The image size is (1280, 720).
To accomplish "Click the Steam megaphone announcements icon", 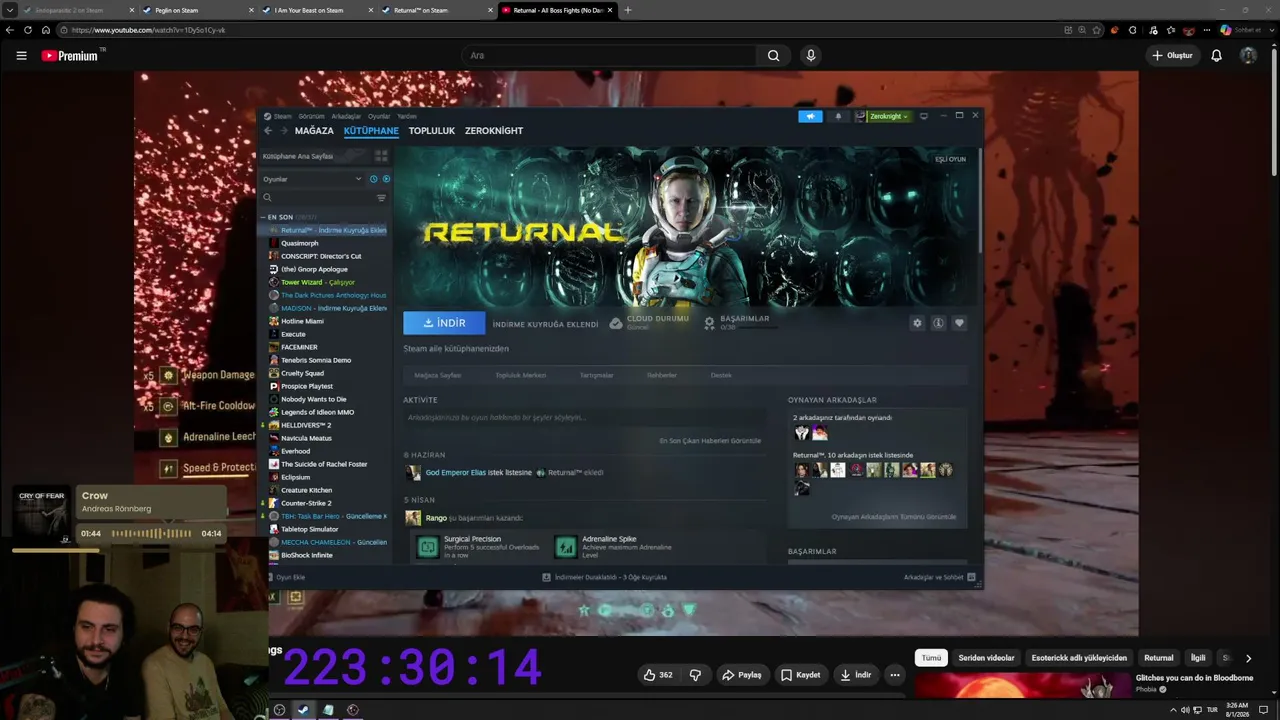I will tap(810, 116).
